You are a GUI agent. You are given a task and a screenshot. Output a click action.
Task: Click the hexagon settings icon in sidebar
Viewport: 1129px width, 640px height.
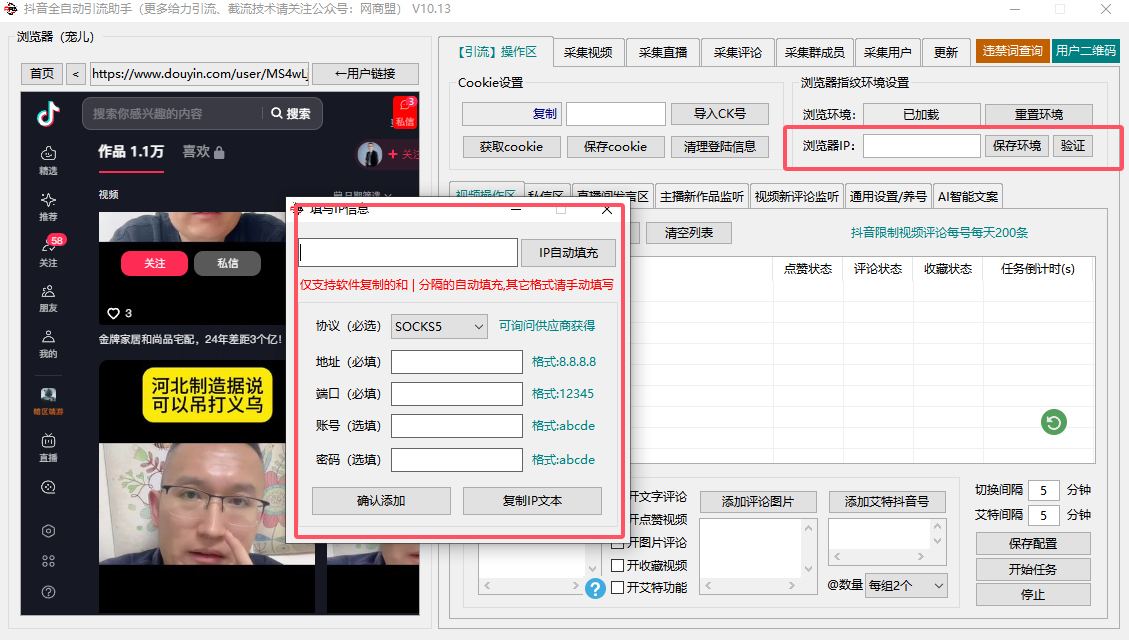[x=48, y=531]
